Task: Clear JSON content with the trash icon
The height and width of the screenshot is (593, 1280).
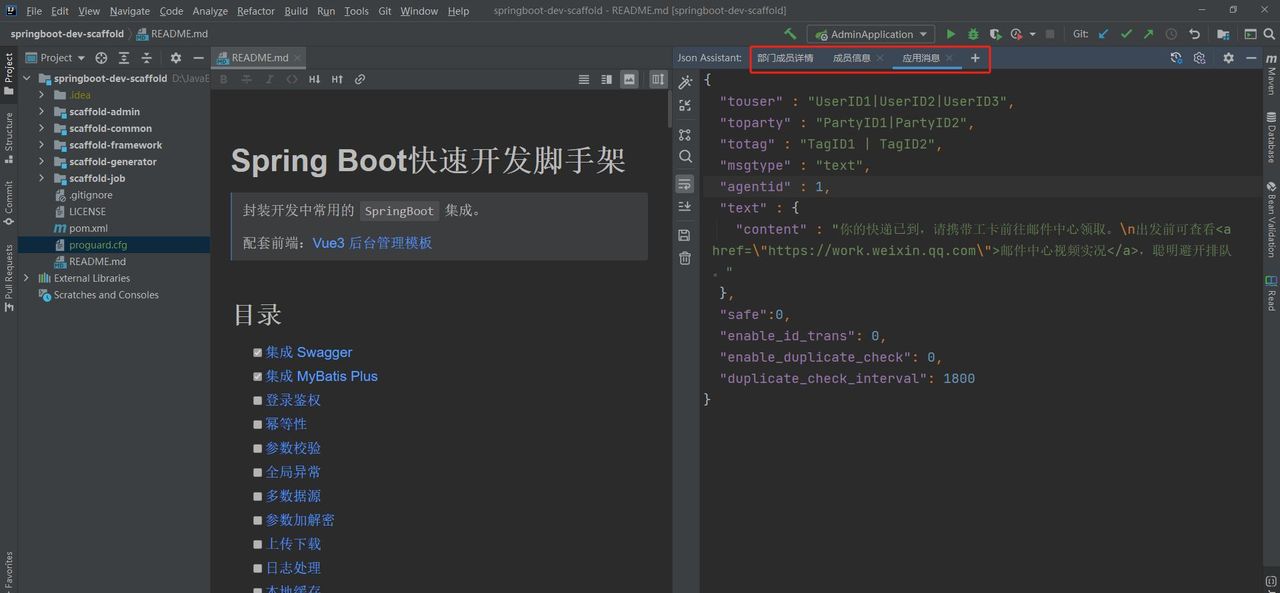Action: coord(686,258)
